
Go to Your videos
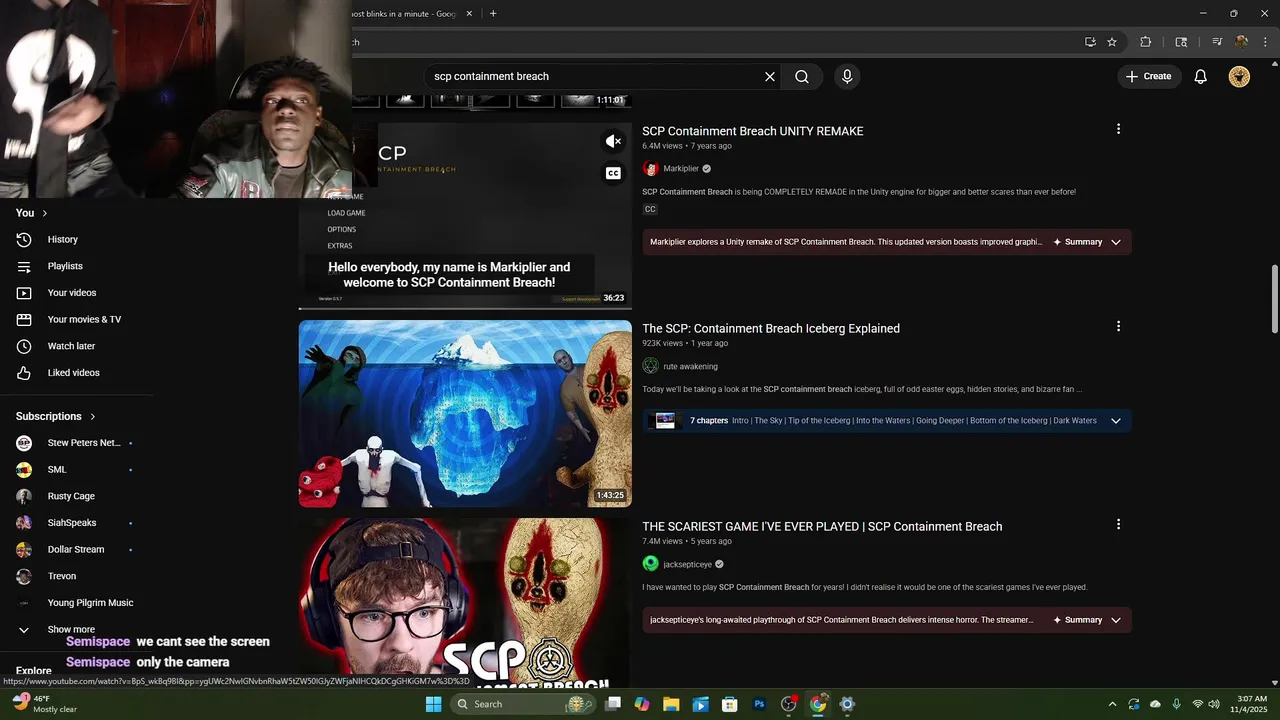(72, 293)
